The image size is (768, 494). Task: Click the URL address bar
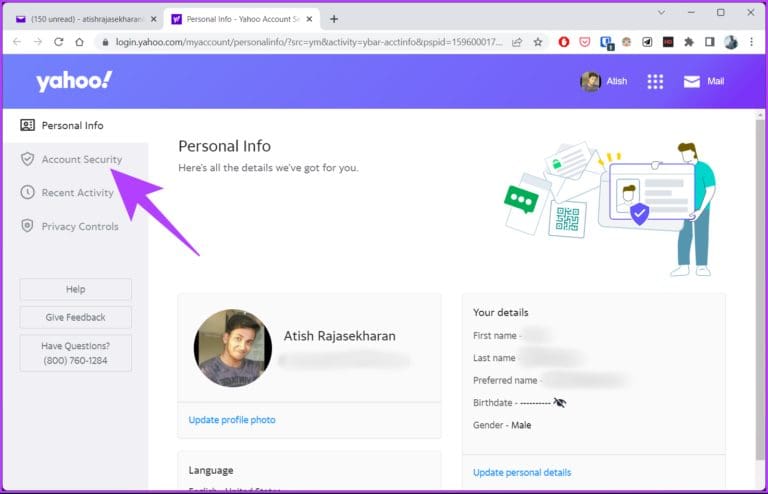coord(309,42)
